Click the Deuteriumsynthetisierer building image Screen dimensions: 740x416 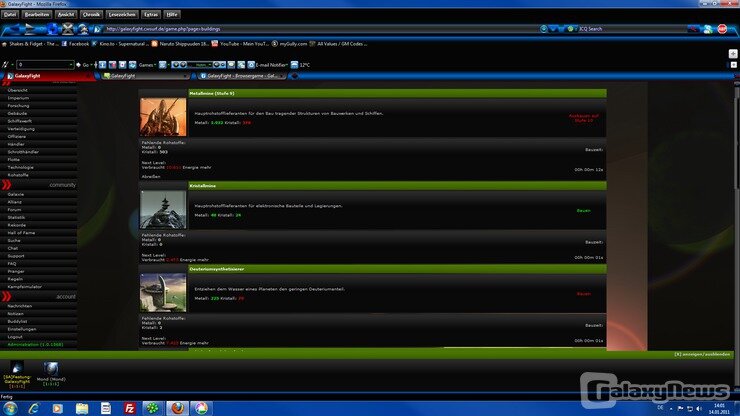pos(163,293)
